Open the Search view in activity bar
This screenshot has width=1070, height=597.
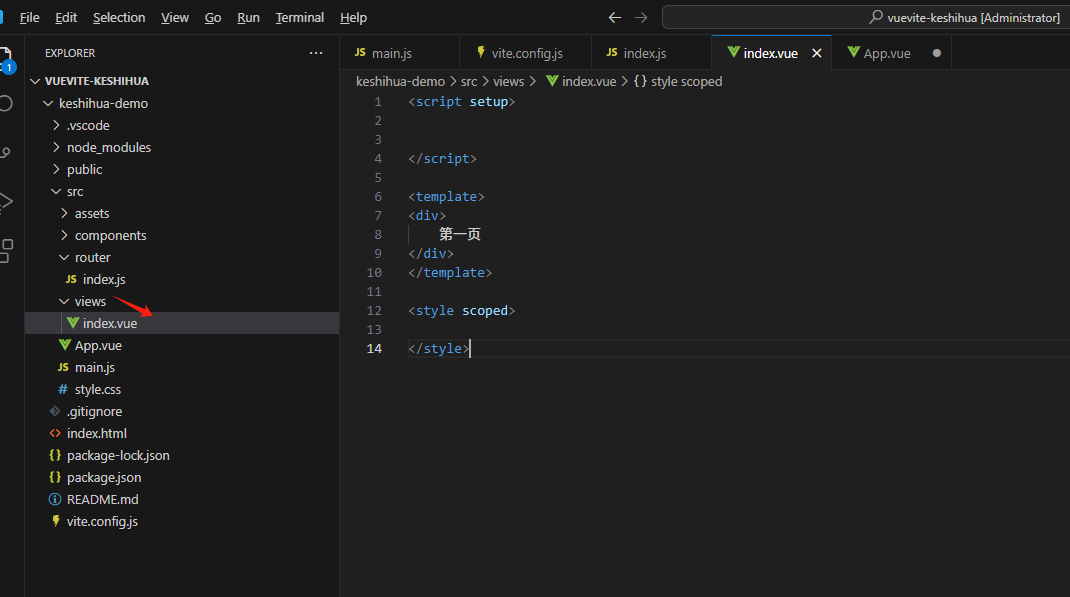(x=6, y=103)
